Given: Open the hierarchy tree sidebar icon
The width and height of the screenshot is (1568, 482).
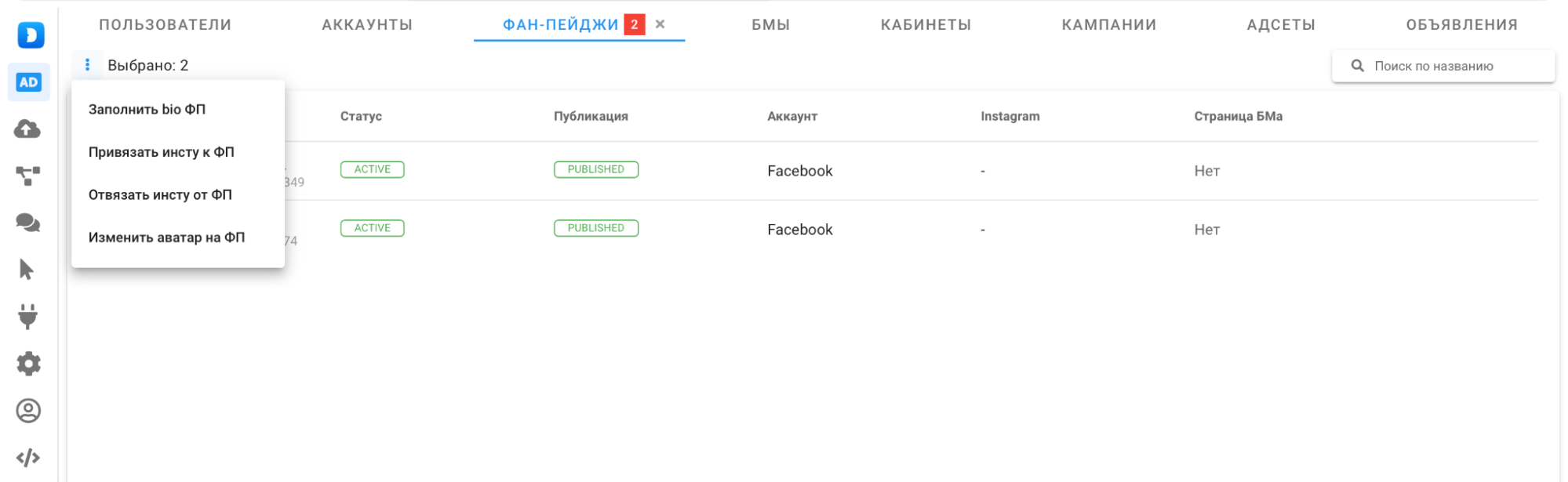Looking at the screenshot, I should [28, 176].
